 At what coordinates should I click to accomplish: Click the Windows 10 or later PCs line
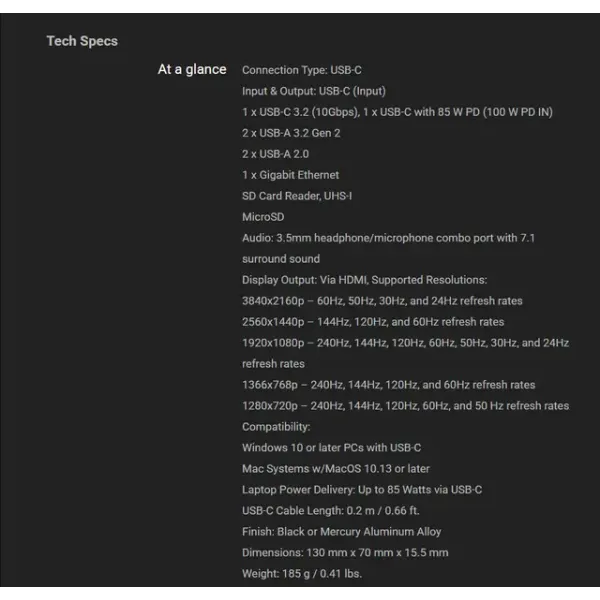331,448
